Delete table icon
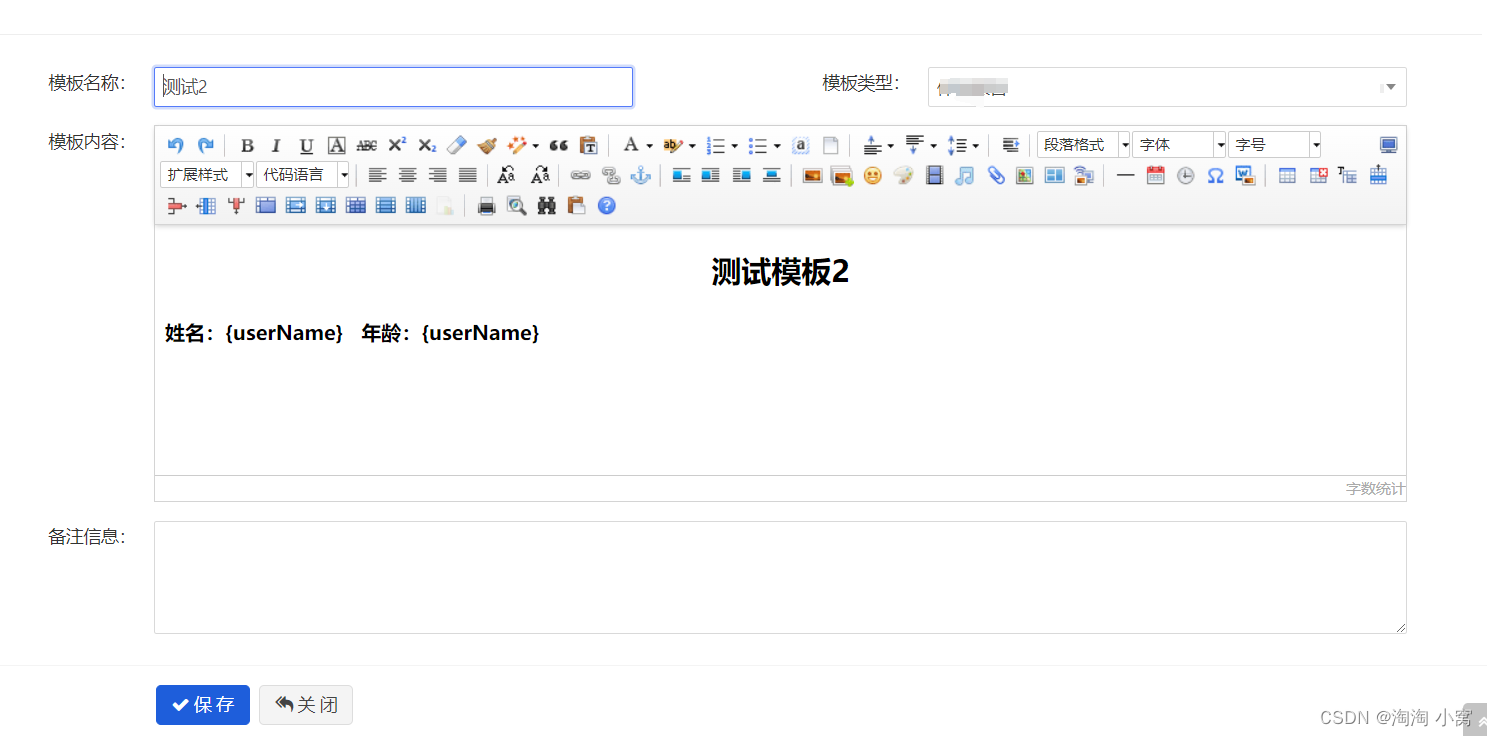This screenshot has width=1487, height=736. click(1318, 175)
